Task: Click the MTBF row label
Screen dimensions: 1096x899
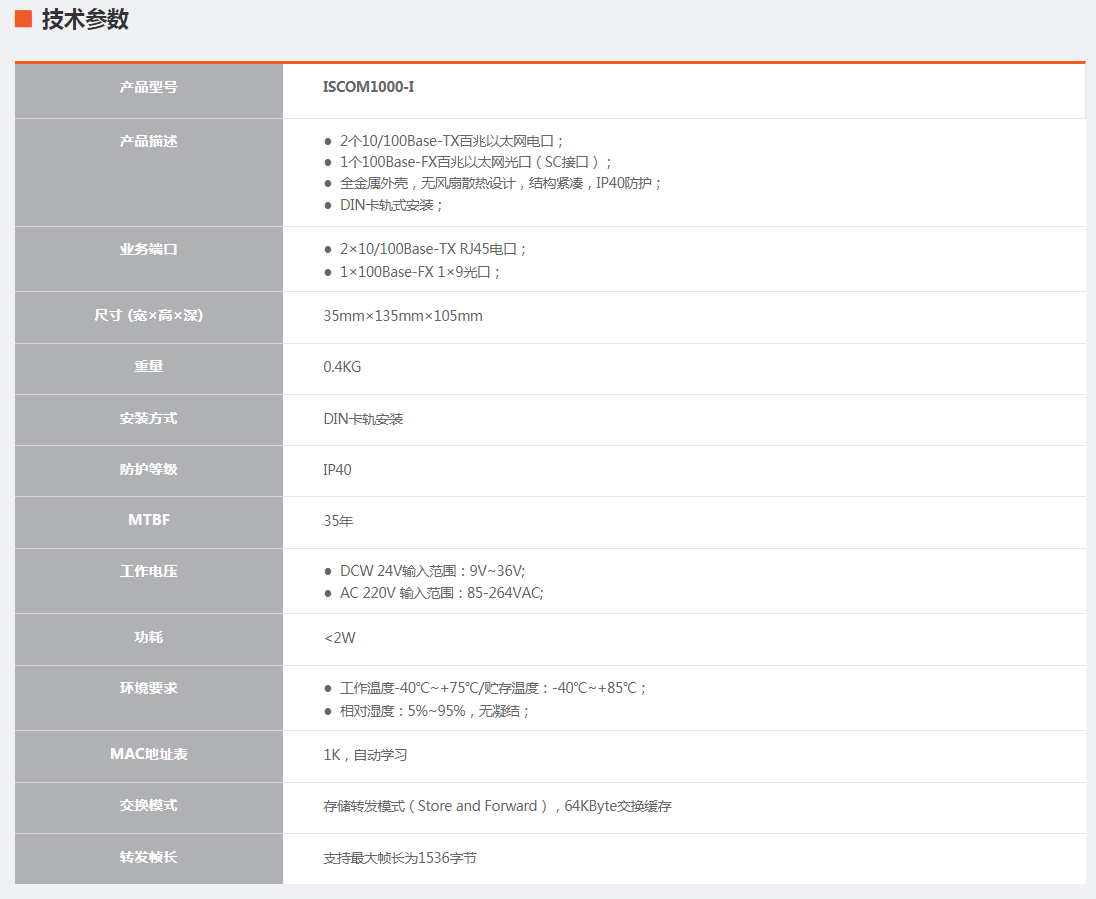Action: pos(148,520)
